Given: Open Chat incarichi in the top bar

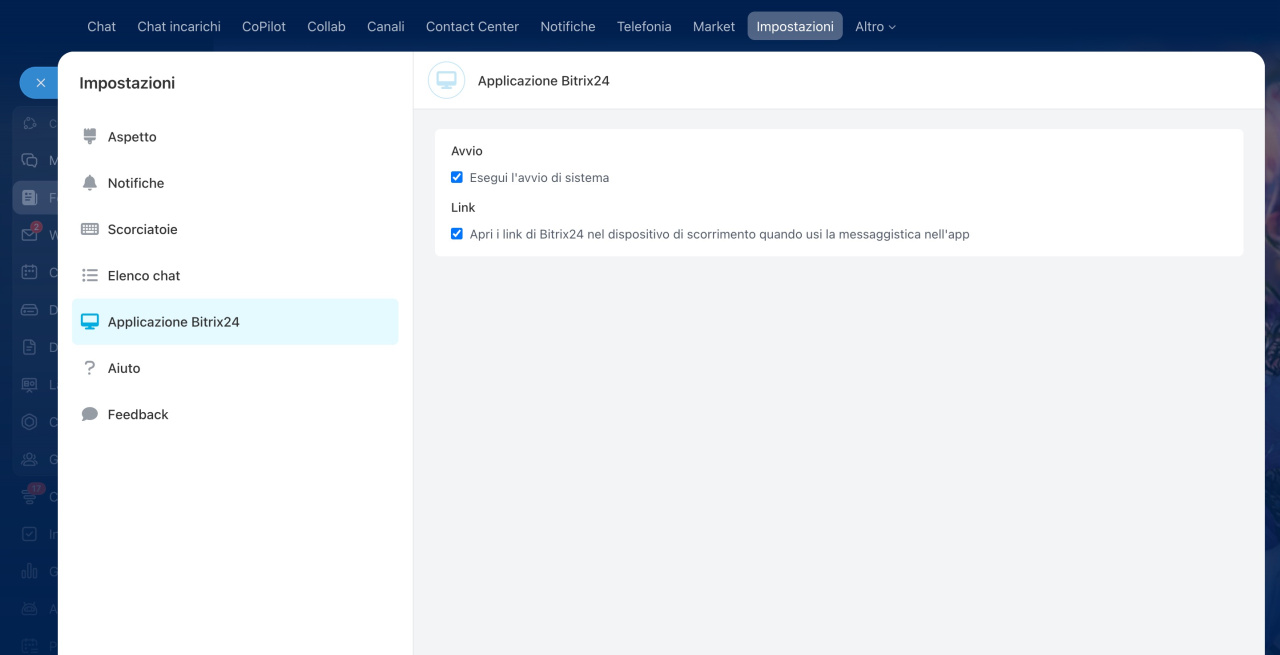Looking at the screenshot, I should click(x=179, y=27).
